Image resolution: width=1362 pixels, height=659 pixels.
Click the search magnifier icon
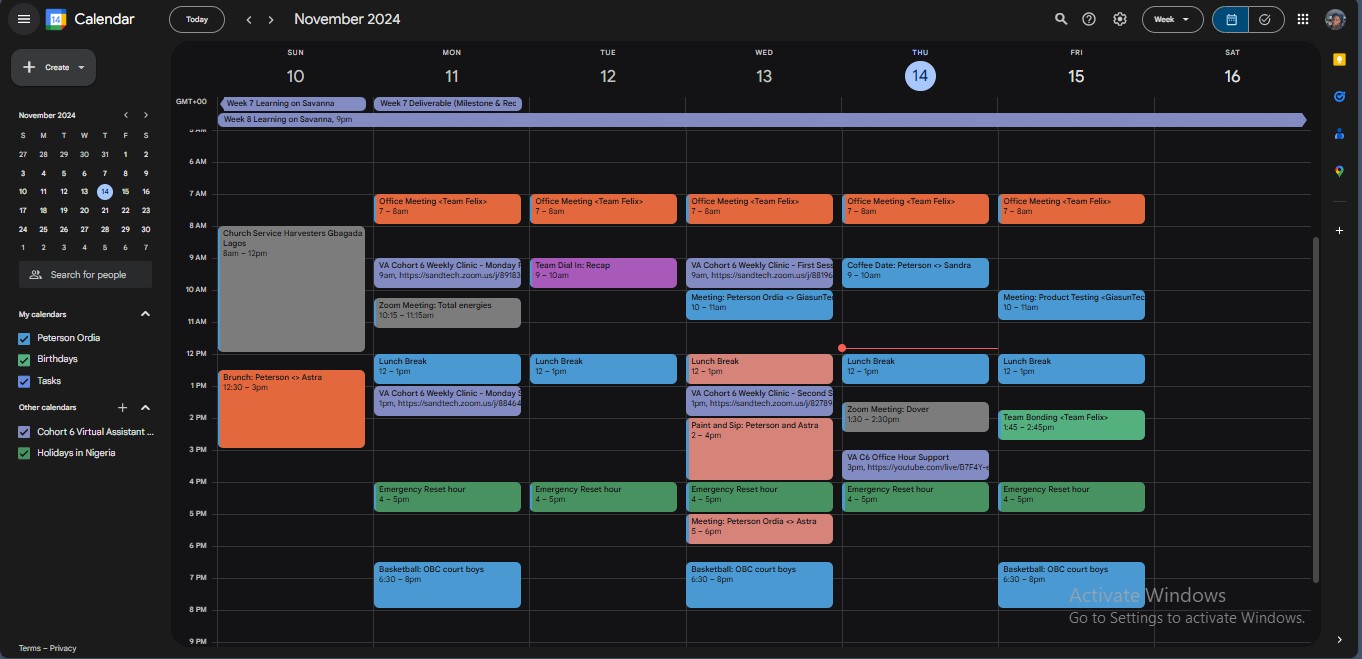pyautogui.click(x=1061, y=19)
